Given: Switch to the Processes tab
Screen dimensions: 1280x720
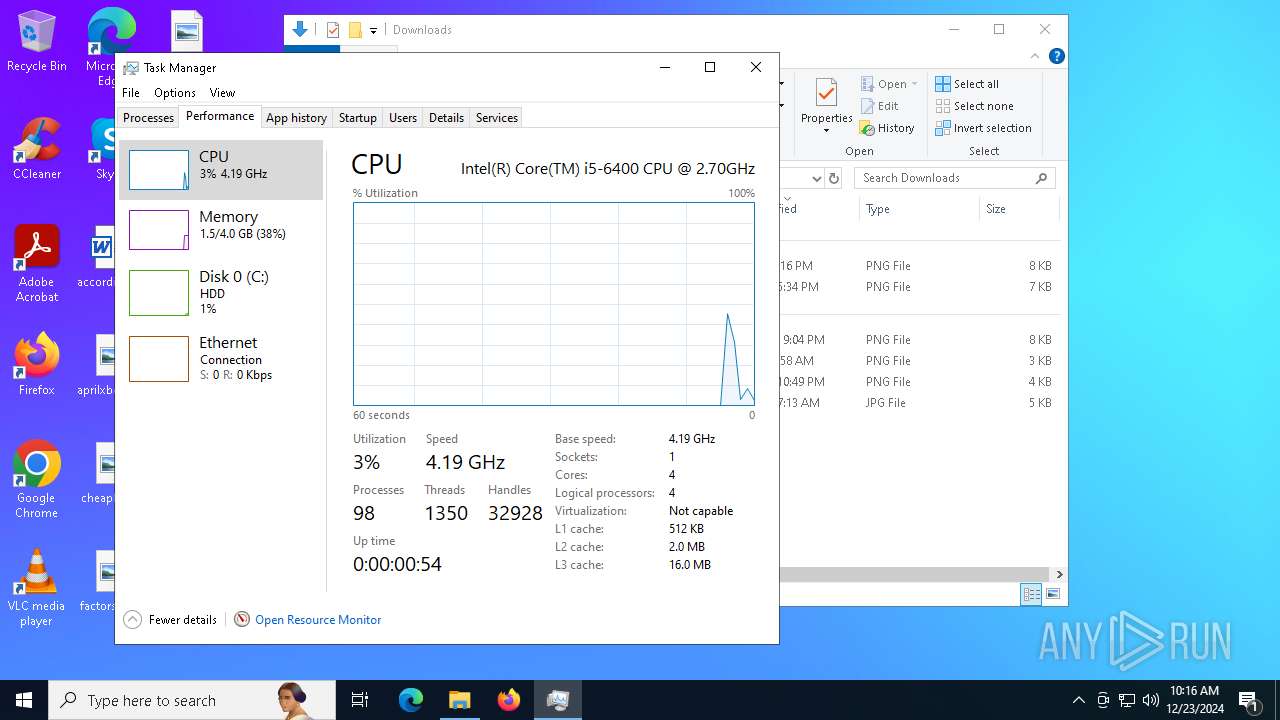Looking at the screenshot, I should [148, 118].
